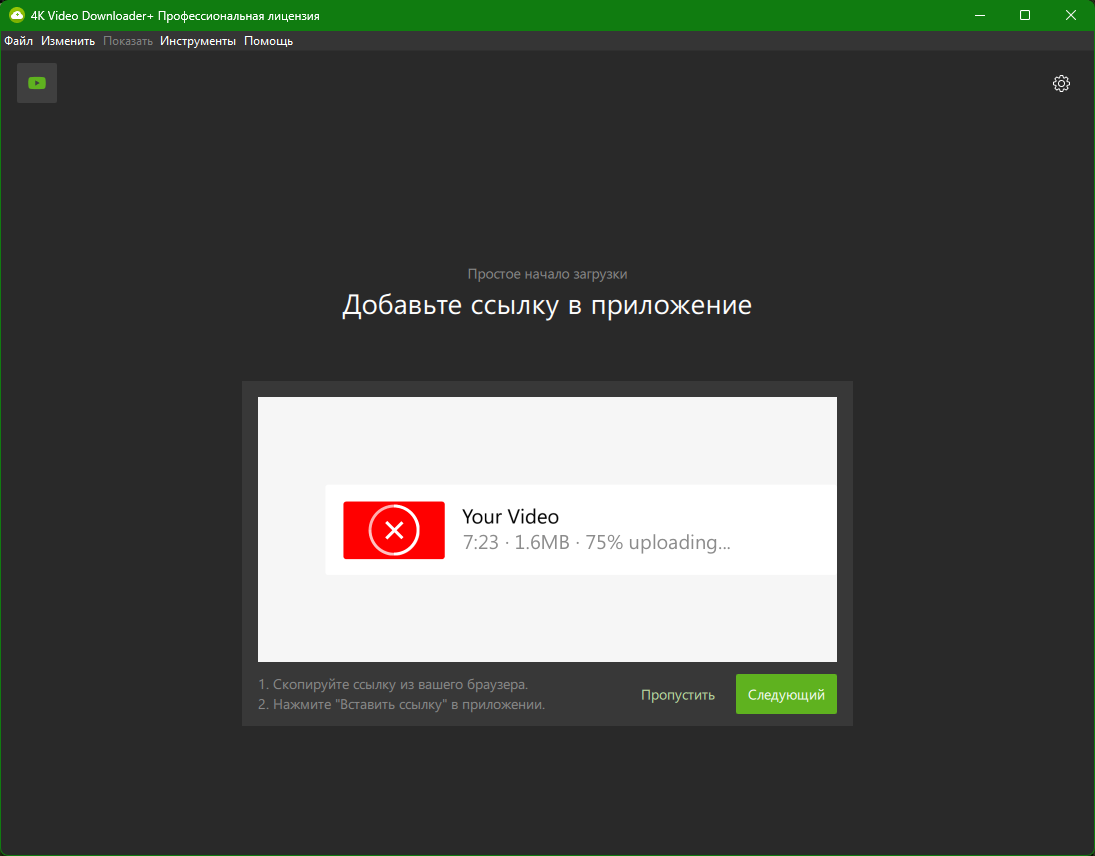Click the "75% uploading..." status line
The image size is (1095, 856).
coord(596,543)
